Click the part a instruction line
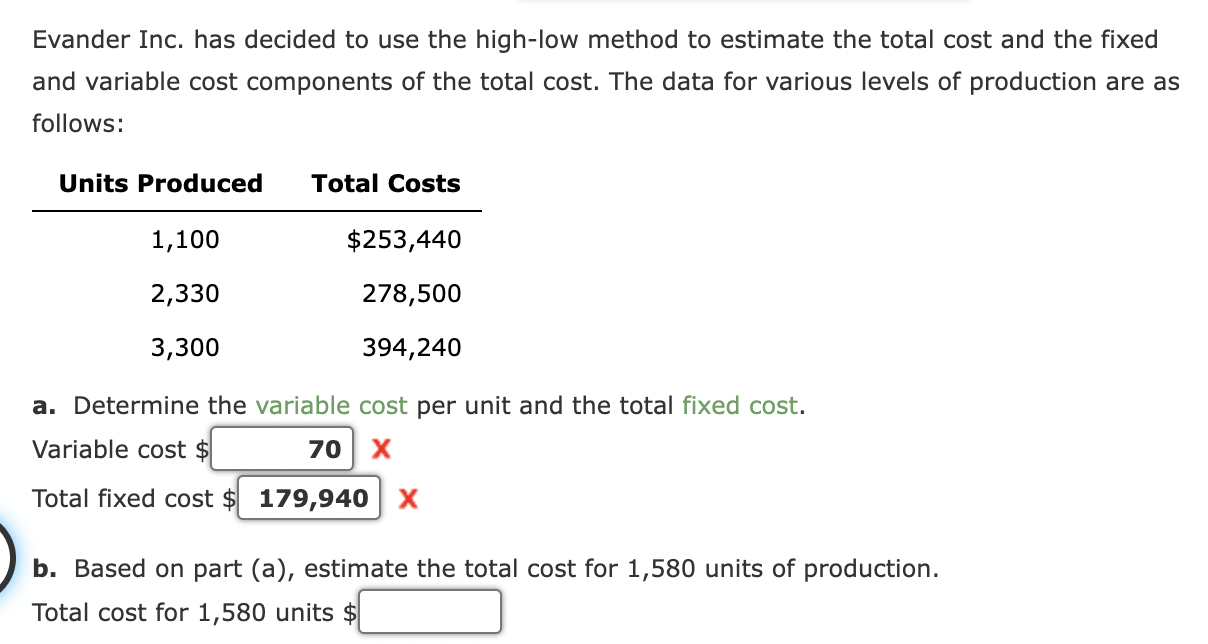The height and width of the screenshot is (644, 1208). (420, 405)
